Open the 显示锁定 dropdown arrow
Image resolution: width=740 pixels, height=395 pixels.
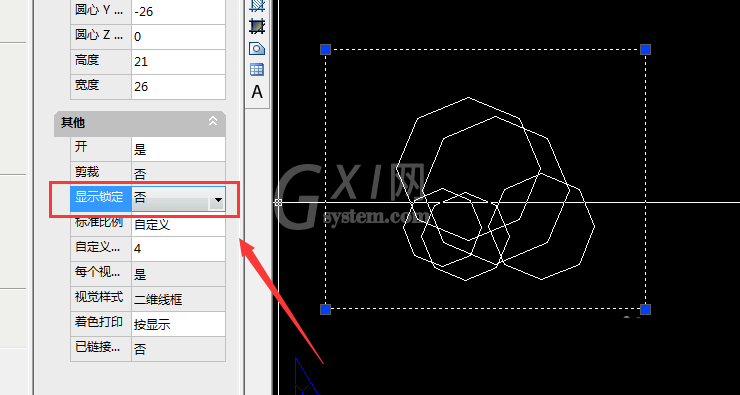click(x=218, y=200)
